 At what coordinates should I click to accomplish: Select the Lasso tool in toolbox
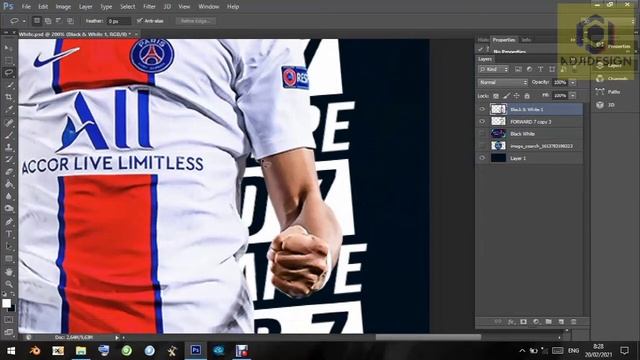[9, 73]
